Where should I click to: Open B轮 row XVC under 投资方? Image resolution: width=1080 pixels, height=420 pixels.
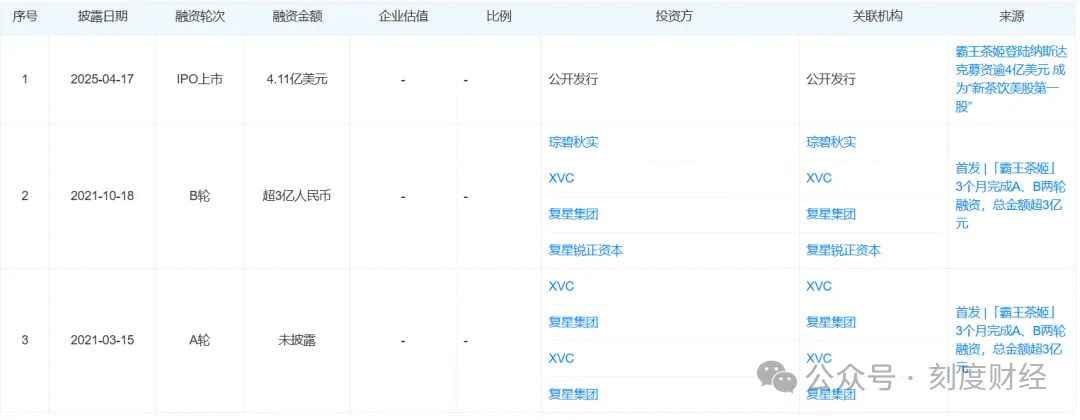pyautogui.click(x=561, y=178)
